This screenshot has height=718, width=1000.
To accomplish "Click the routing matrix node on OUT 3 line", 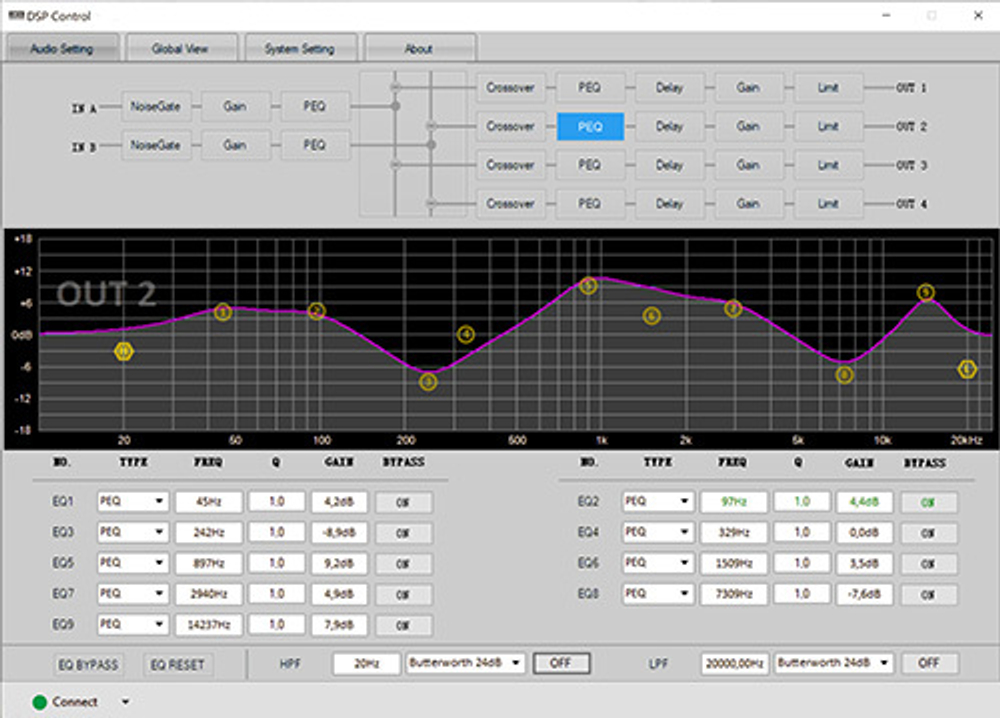I will (x=395, y=165).
